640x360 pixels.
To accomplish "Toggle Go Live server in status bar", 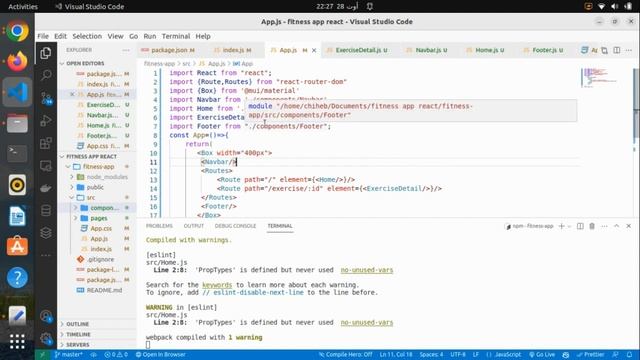I will [542, 355].
